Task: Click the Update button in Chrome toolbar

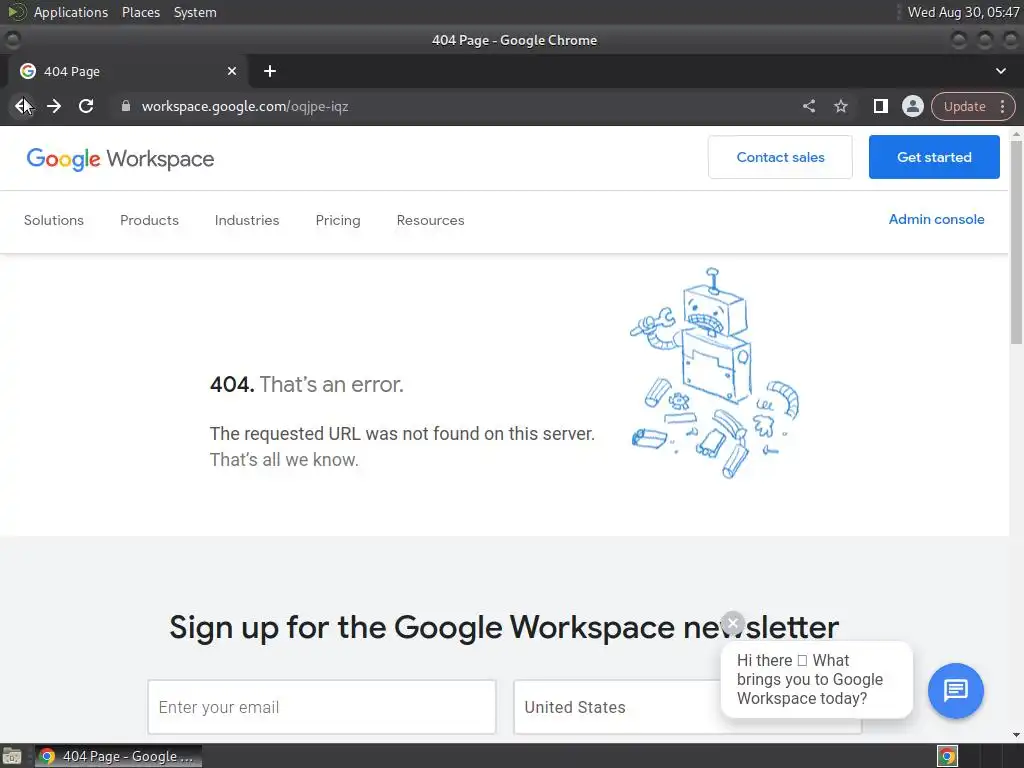Action: click(x=964, y=106)
